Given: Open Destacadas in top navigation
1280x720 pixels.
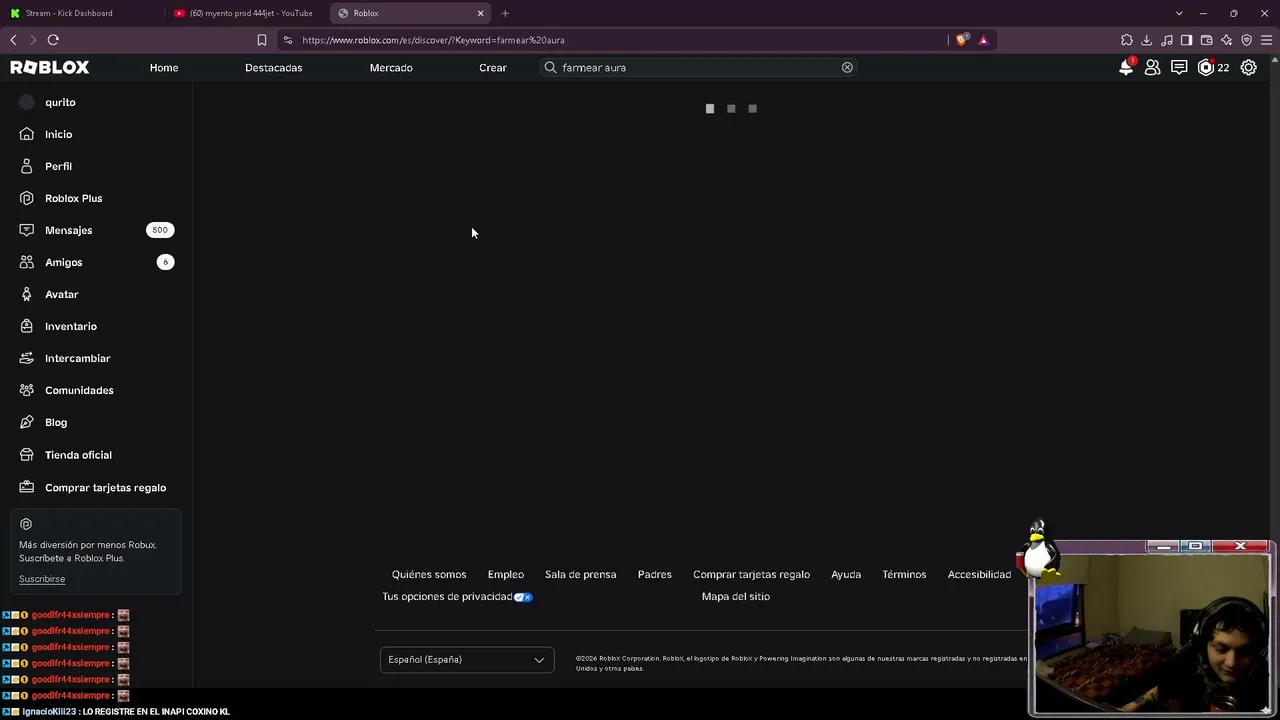Looking at the screenshot, I should pos(273,68).
